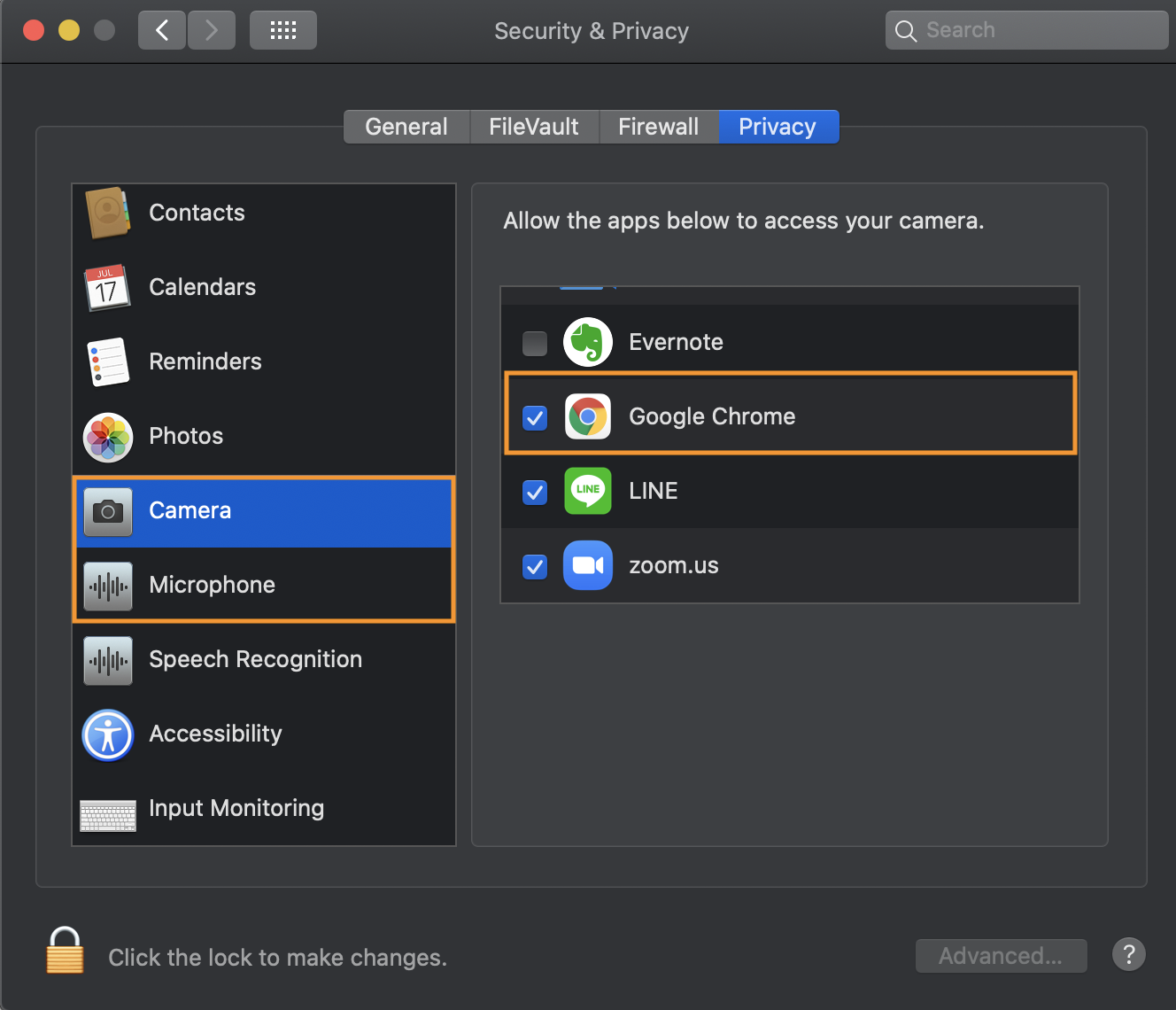This screenshot has height=1010, width=1176.
Task: Select Accessibility label in privacy list
Action: [215, 734]
